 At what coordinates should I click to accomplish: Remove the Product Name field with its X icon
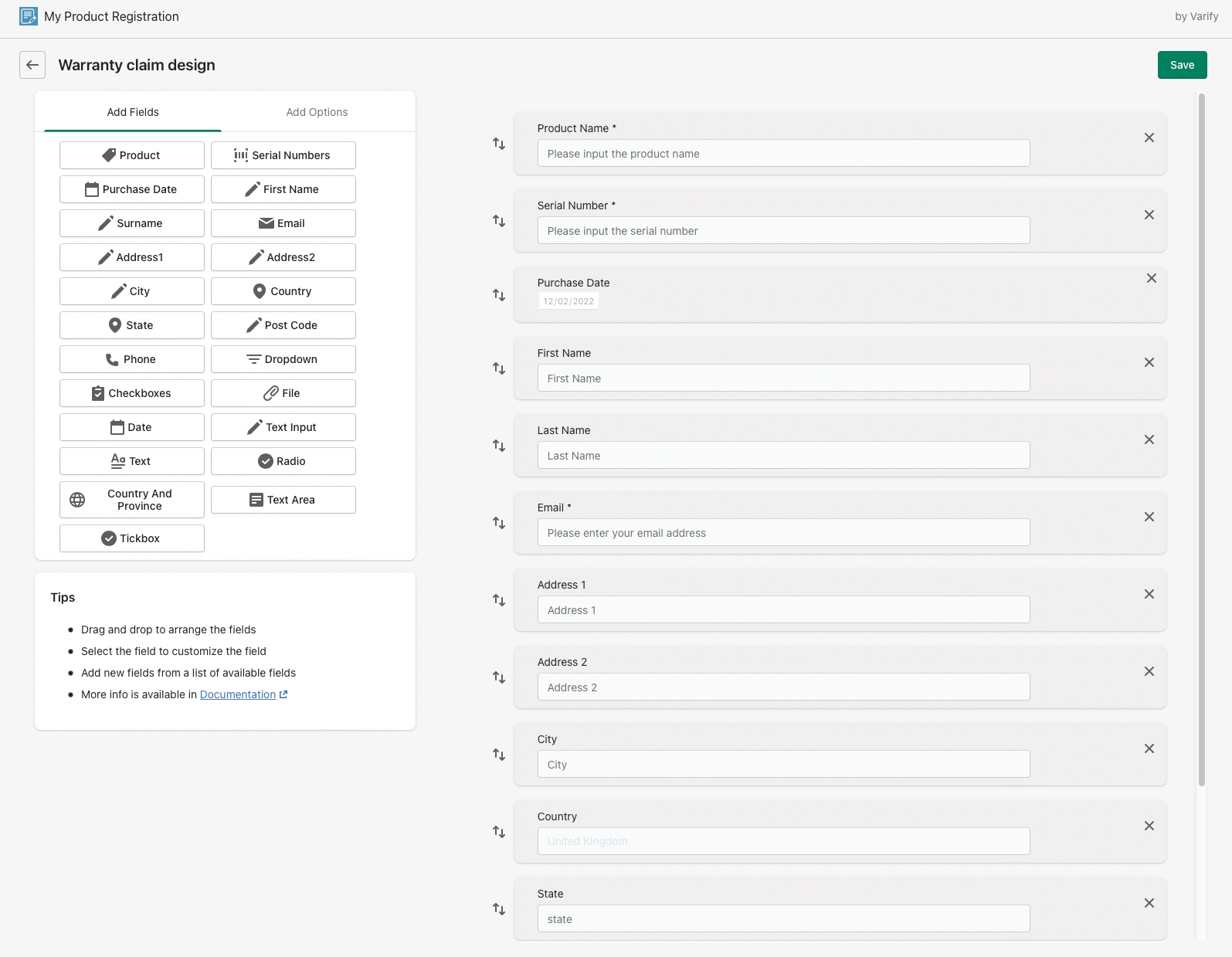[x=1149, y=137]
